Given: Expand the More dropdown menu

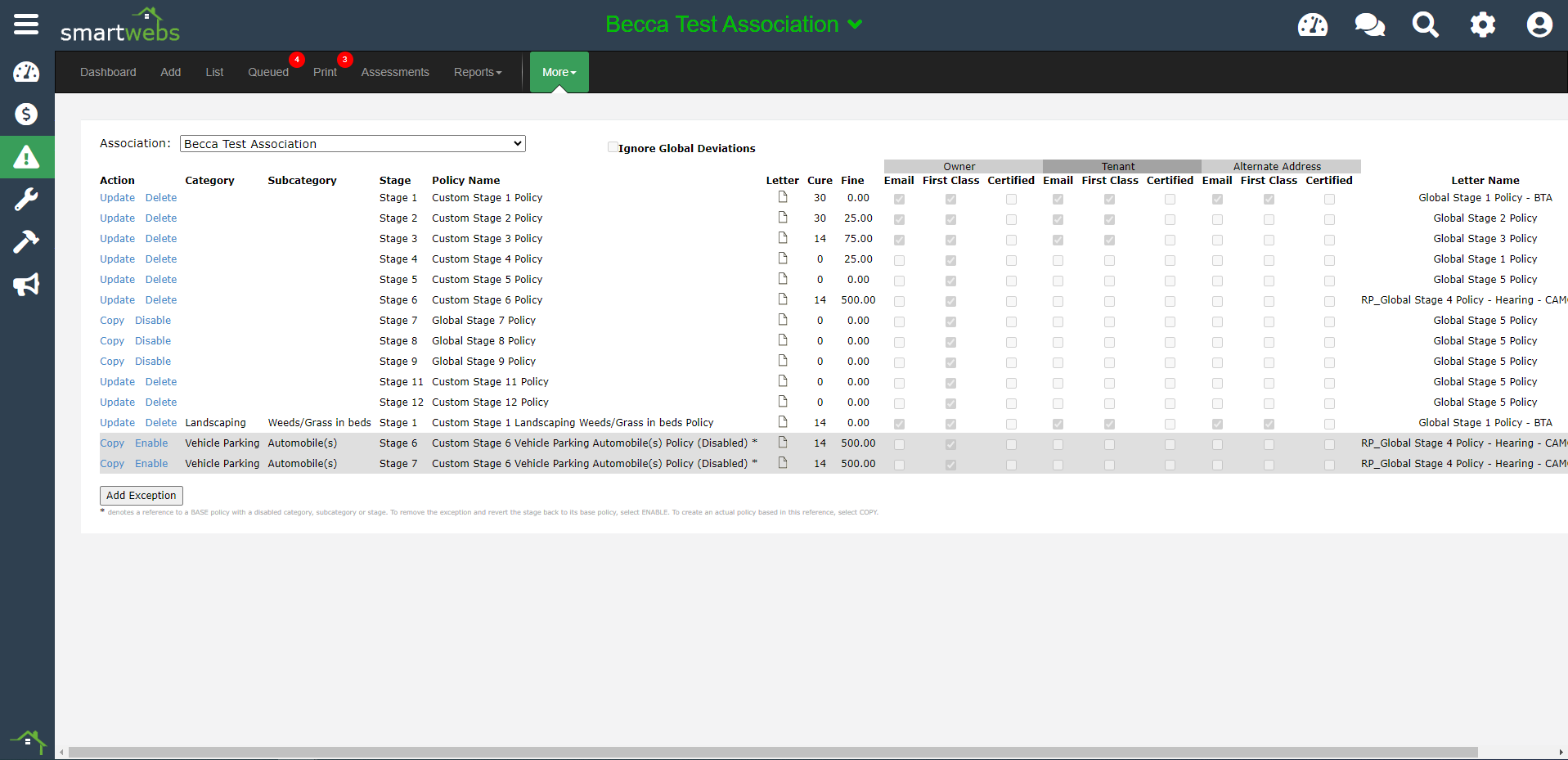Looking at the screenshot, I should [559, 72].
